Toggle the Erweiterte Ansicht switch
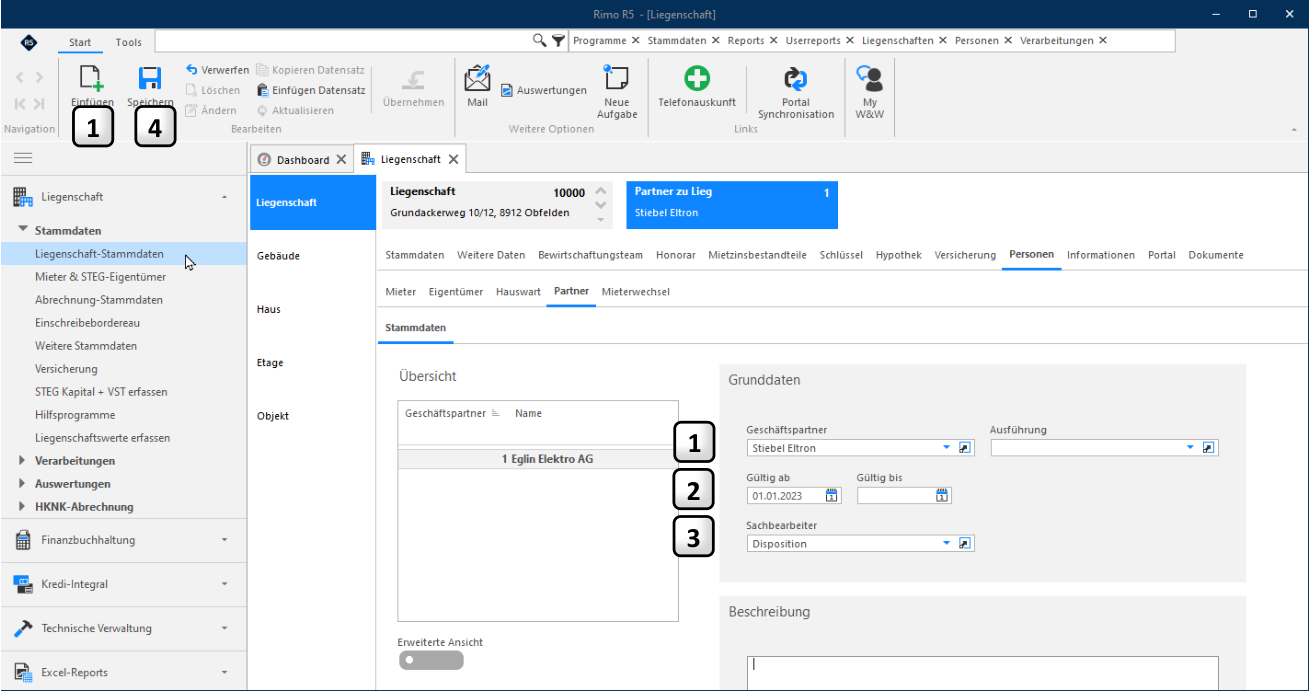 click(x=431, y=660)
